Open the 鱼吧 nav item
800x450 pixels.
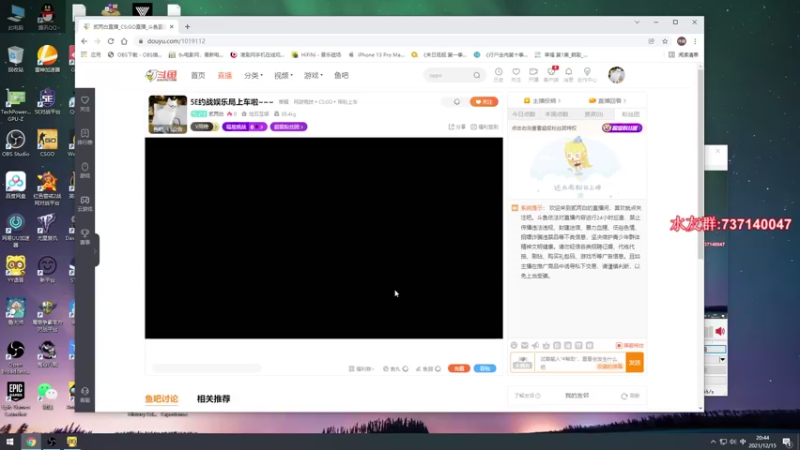341,76
